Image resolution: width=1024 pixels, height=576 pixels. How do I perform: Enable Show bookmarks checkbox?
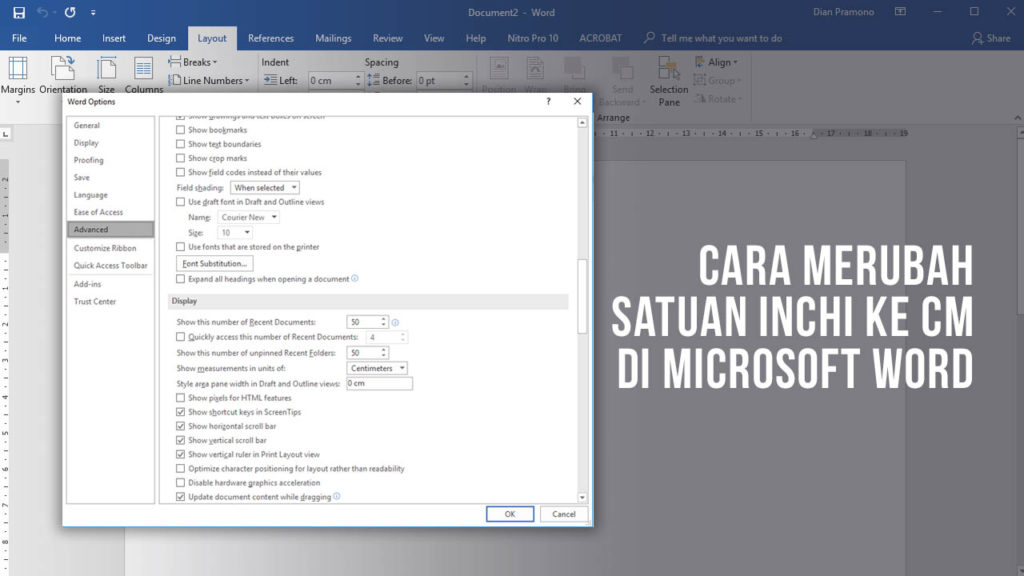tap(180, 130)
